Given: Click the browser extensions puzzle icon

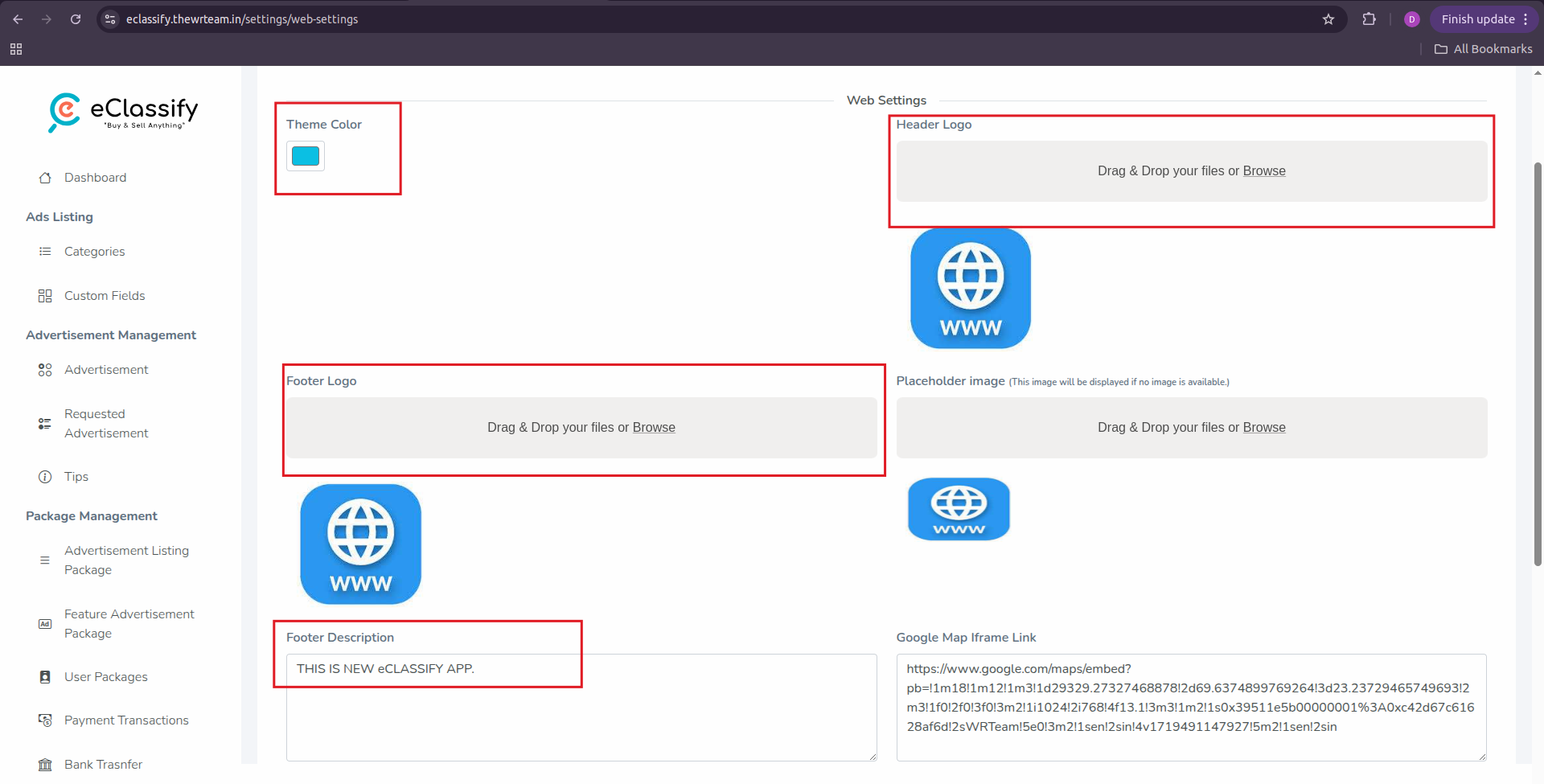Looking at the screenshot, I should click(1369, 18).
